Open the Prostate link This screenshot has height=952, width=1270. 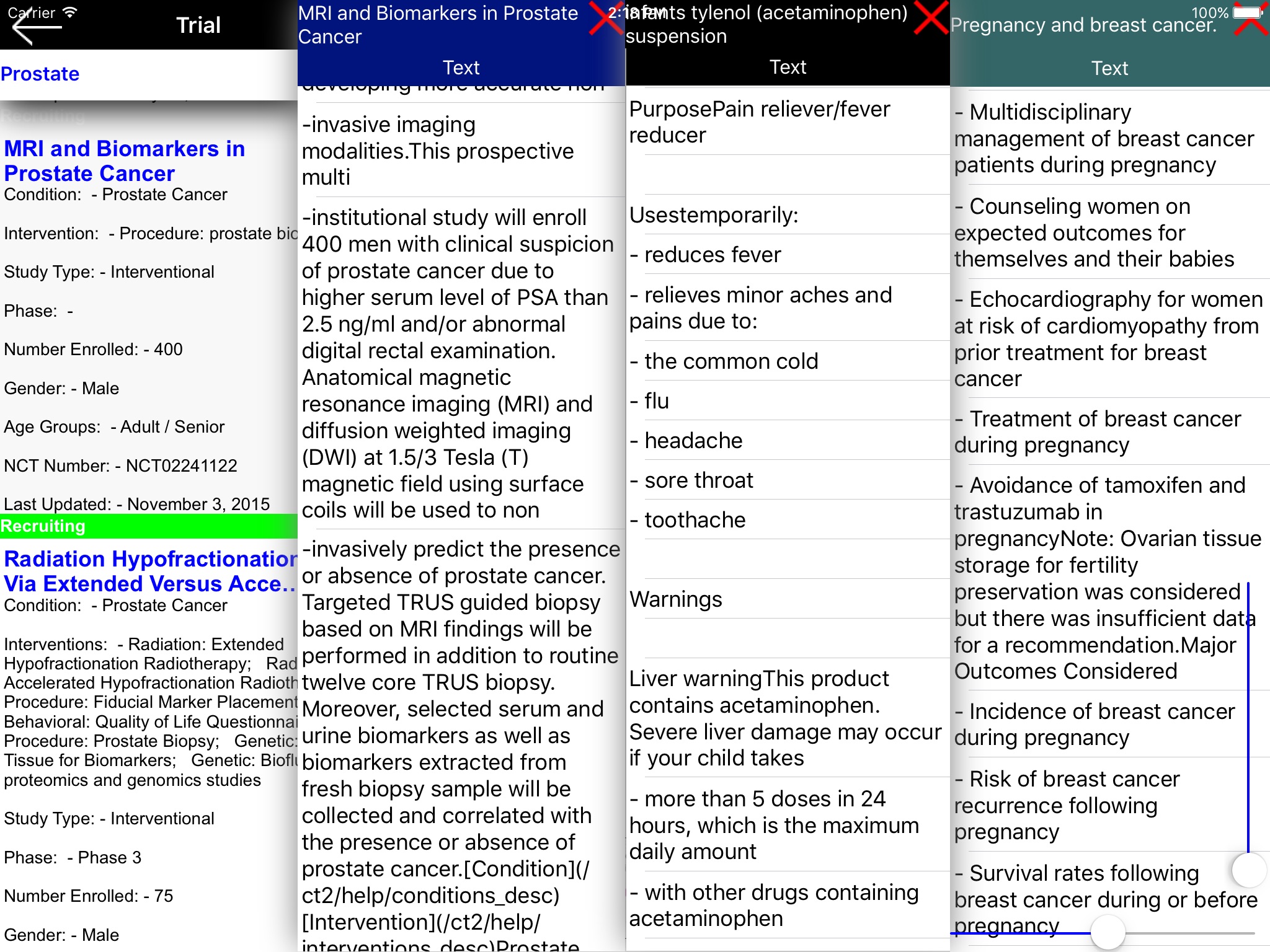point(40,74)
